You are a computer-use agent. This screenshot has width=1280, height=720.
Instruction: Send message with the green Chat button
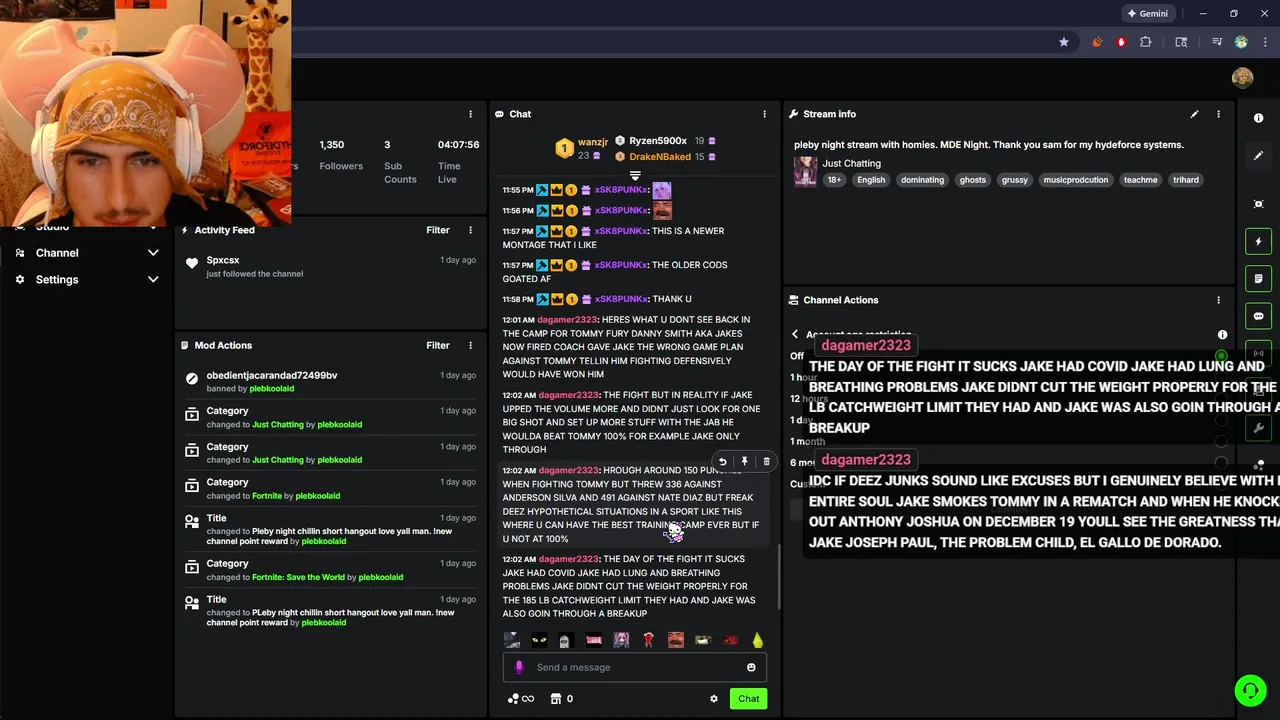tap(749, 699)
